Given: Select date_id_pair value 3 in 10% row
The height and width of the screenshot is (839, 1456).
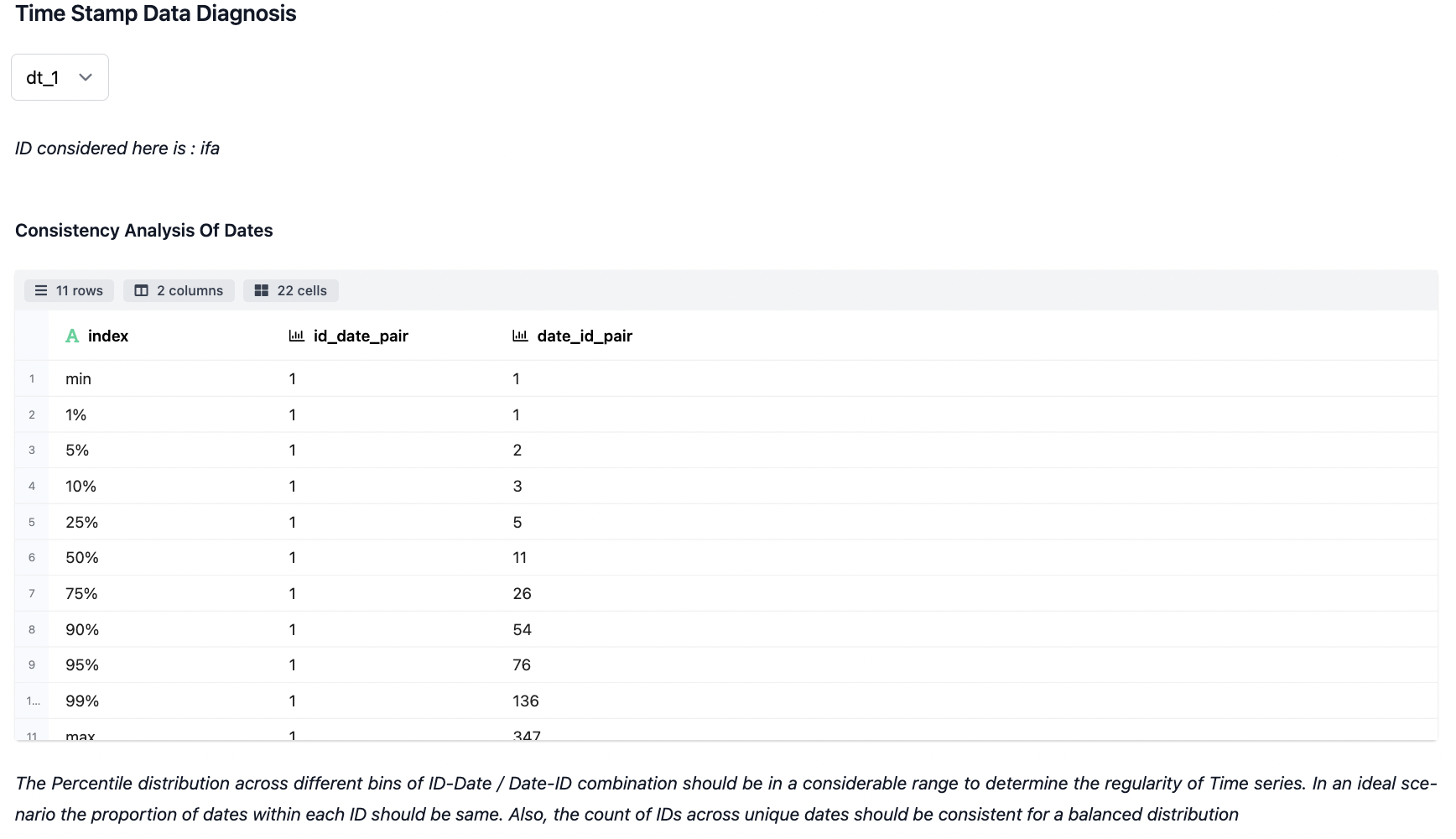Looking at the screenshot, I should [x=517, y=486].
